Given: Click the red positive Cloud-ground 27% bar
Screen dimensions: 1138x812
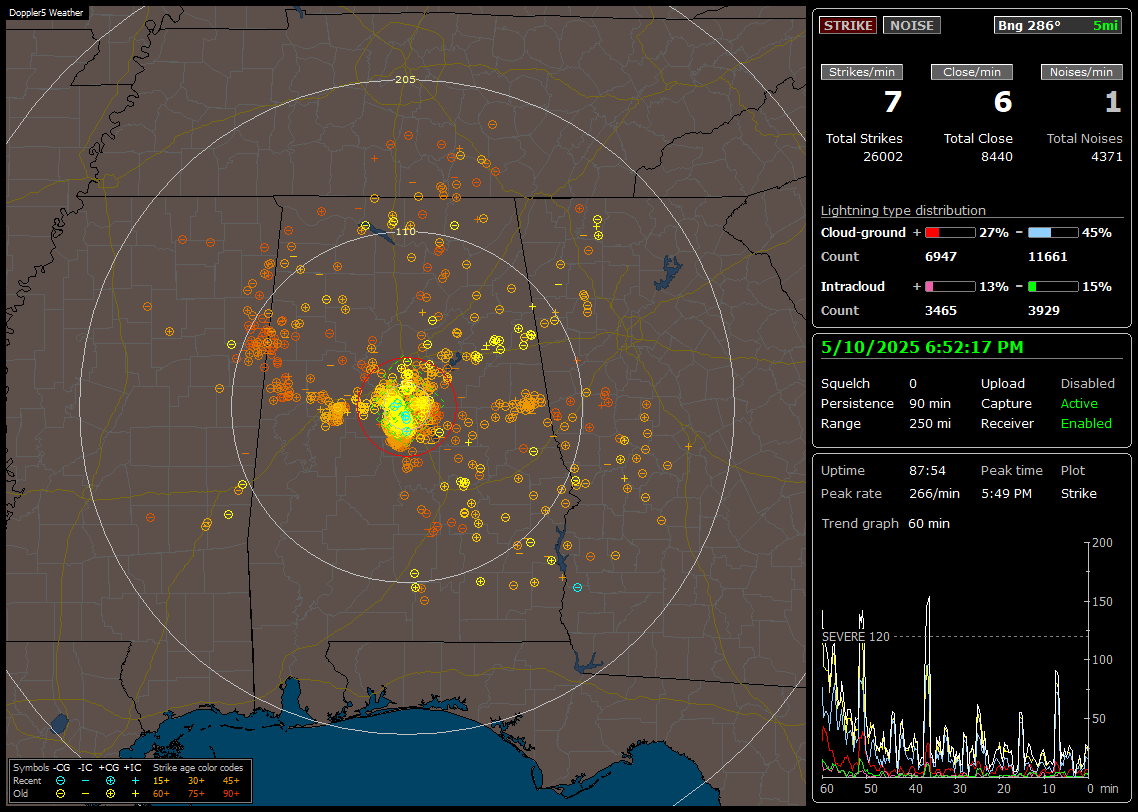Looking at the screenshot, I should (950, 233).
